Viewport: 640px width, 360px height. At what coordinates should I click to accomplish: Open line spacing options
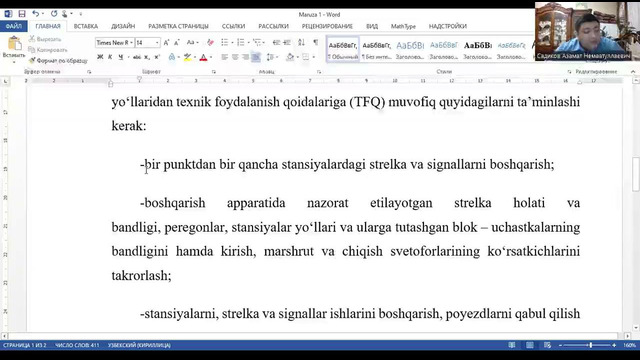click(271, 57)
